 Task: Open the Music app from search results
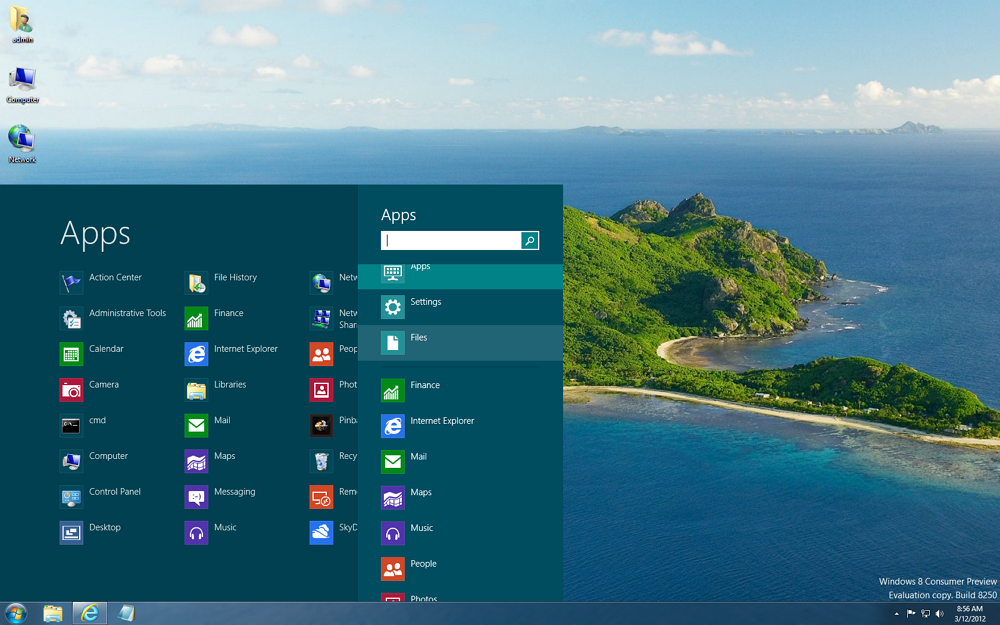[420, 527]
